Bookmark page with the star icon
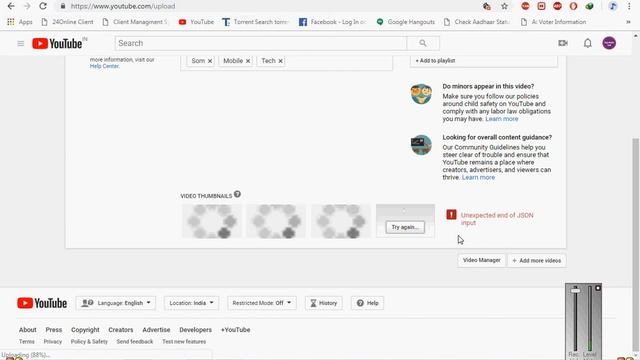This screenshot has height=360, width=640. coord(504,6)
